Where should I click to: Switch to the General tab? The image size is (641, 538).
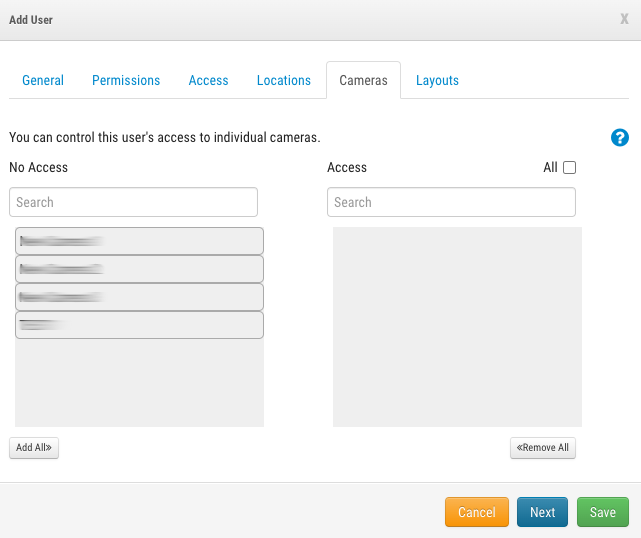(x=43, y=80)
